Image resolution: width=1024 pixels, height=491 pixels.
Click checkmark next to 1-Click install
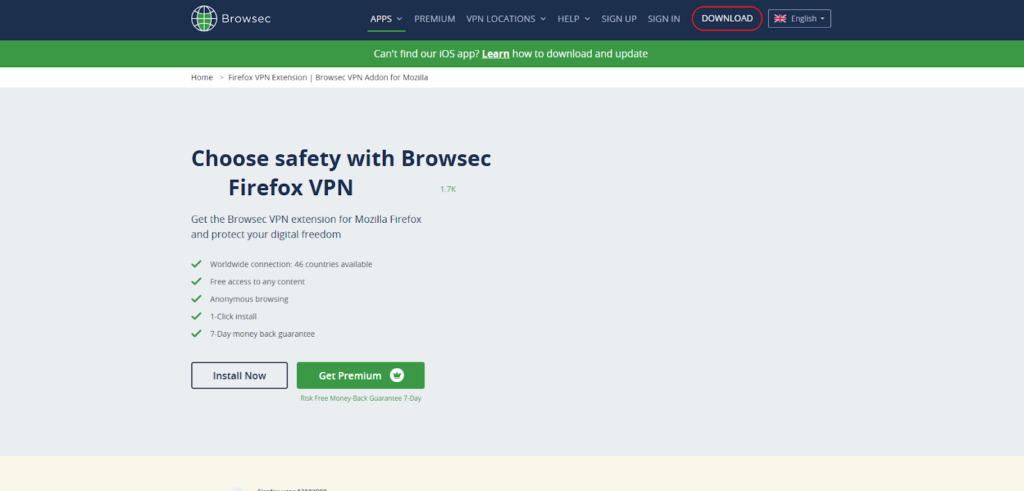(x=196, y=316)
